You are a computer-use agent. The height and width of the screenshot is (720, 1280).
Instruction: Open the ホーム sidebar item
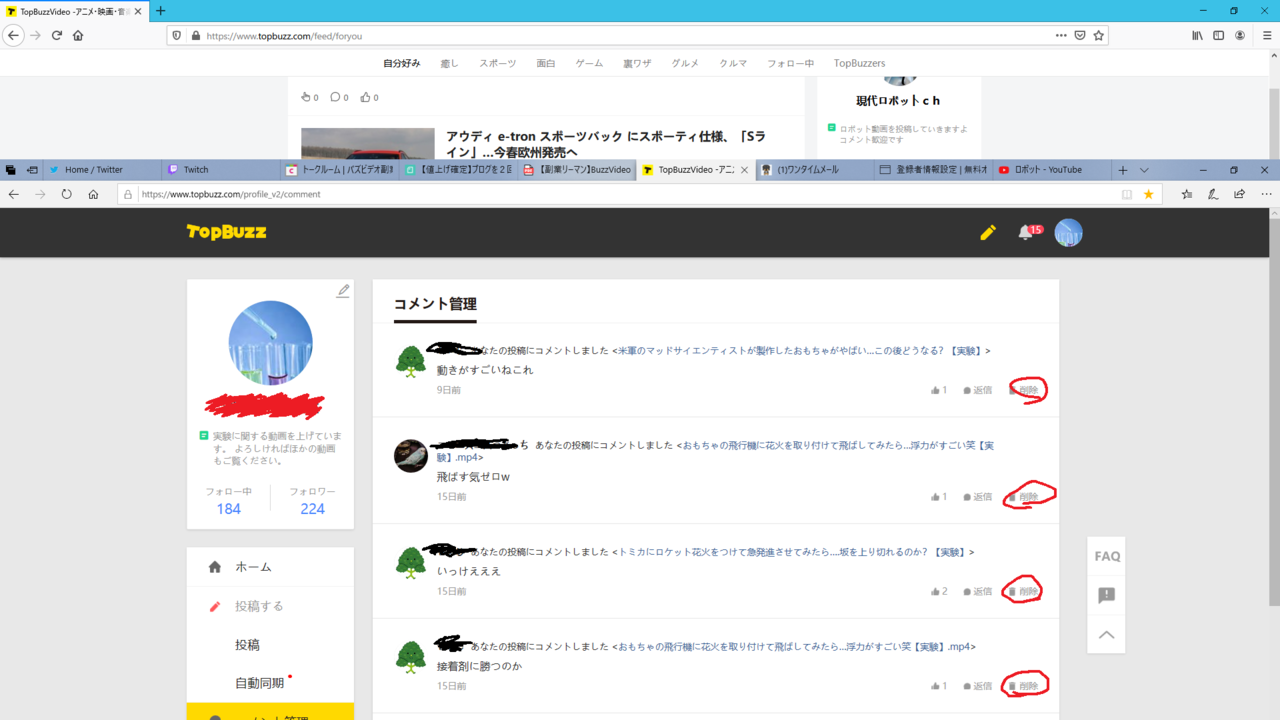pyautogui.click(x=270, y=567)
